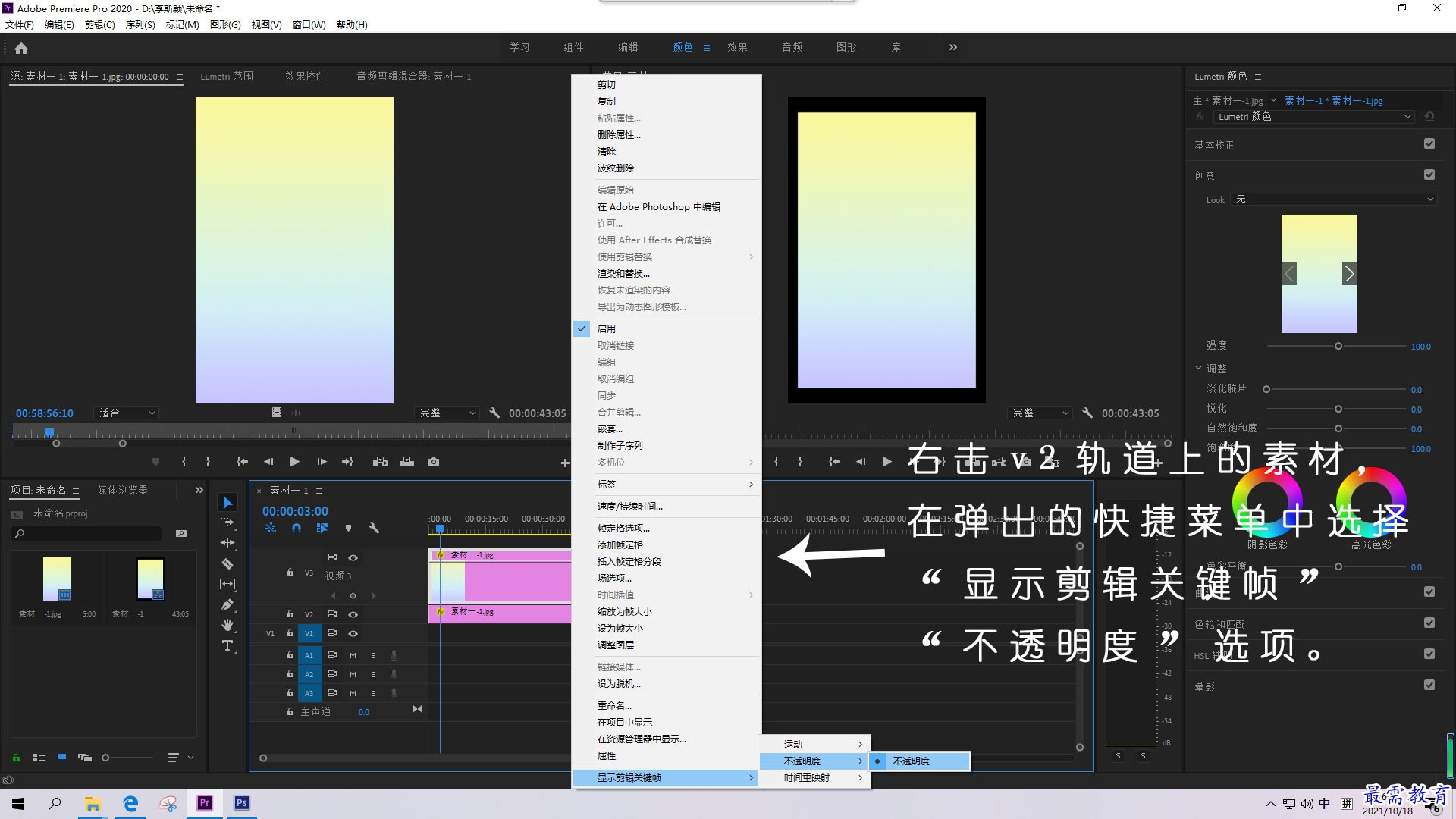1456x819 pixels.
Task: Select 不透明度 option in final submenu
Action: (x=920, y=761)
